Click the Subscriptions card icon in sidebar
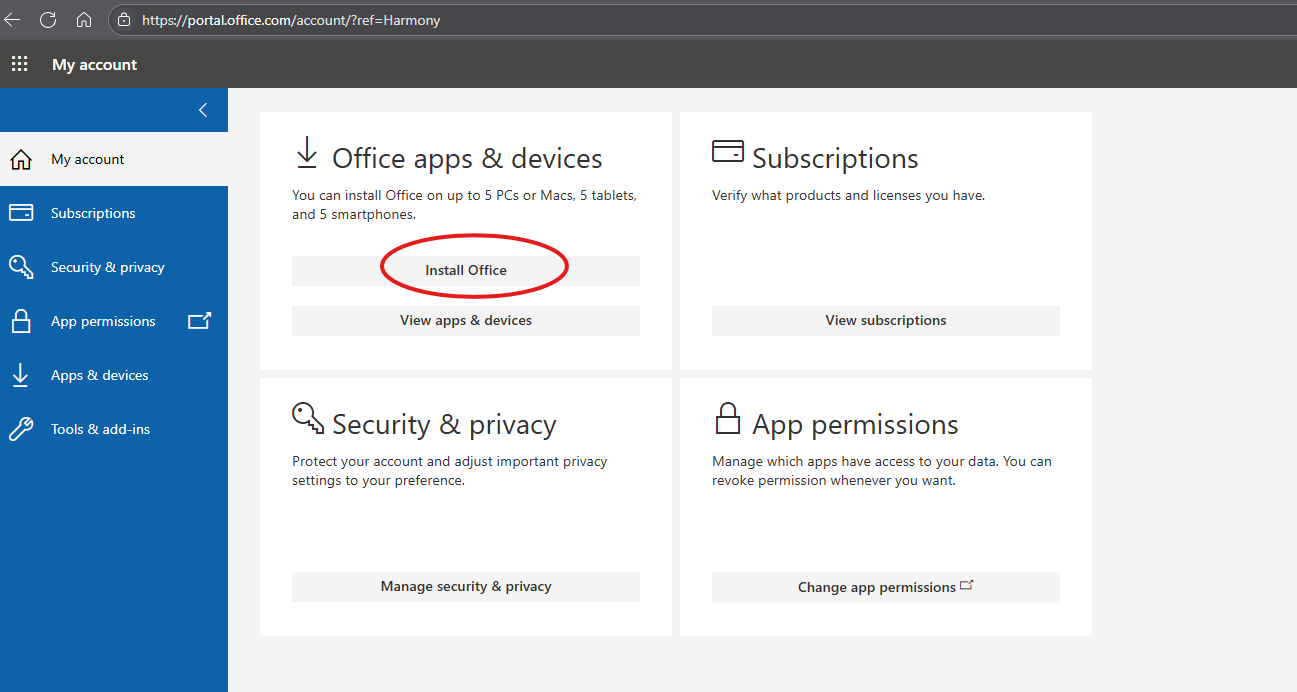The height and width of the screenshot is (692, 1297). pyautogui.click(x=20, y=213)
